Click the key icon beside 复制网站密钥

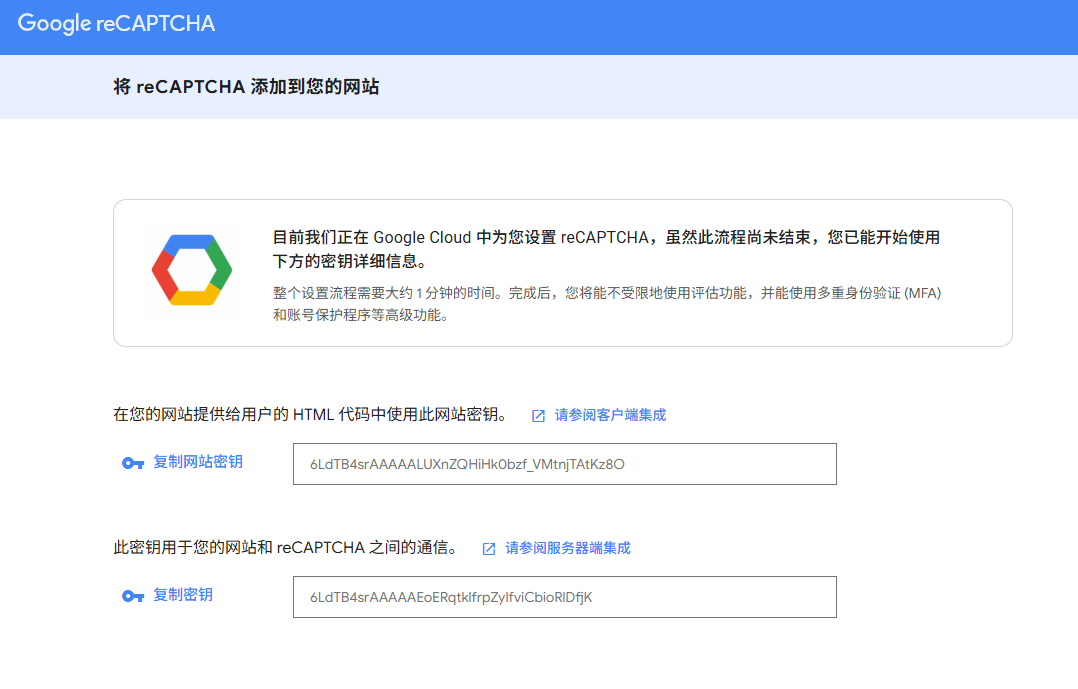[133, 463]
